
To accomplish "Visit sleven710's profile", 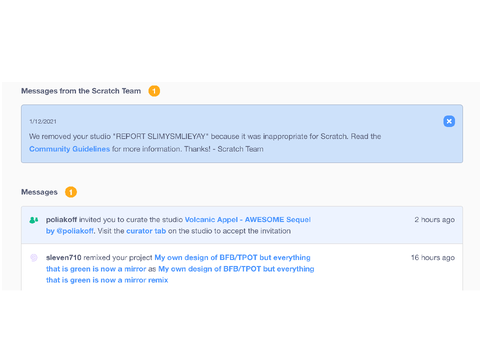I will pyautogui.click(x=64, y=258).
